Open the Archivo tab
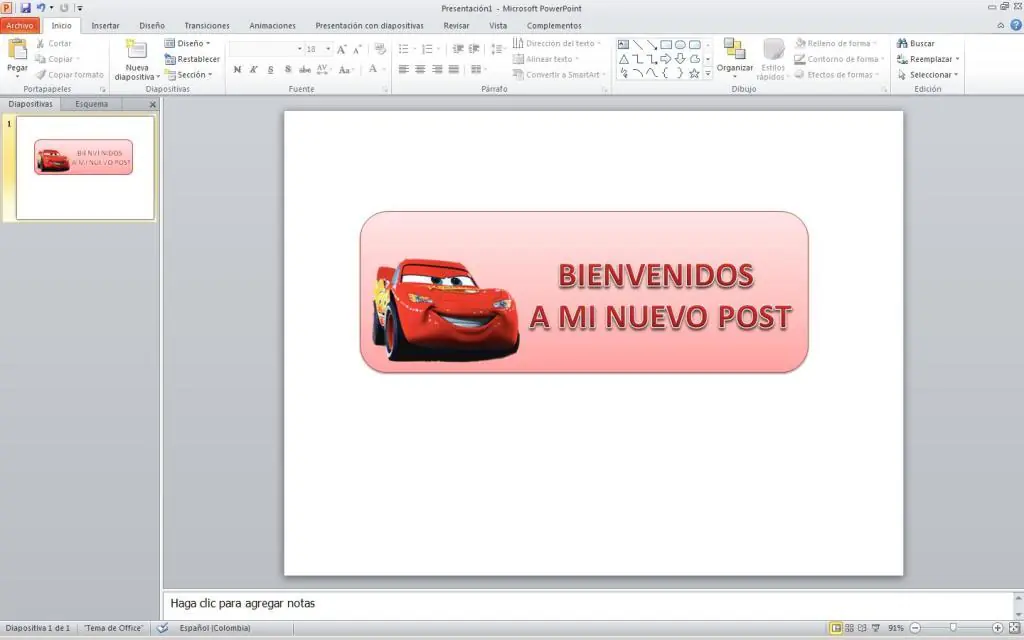The image size is (1024, 640). tap(20, 25)
